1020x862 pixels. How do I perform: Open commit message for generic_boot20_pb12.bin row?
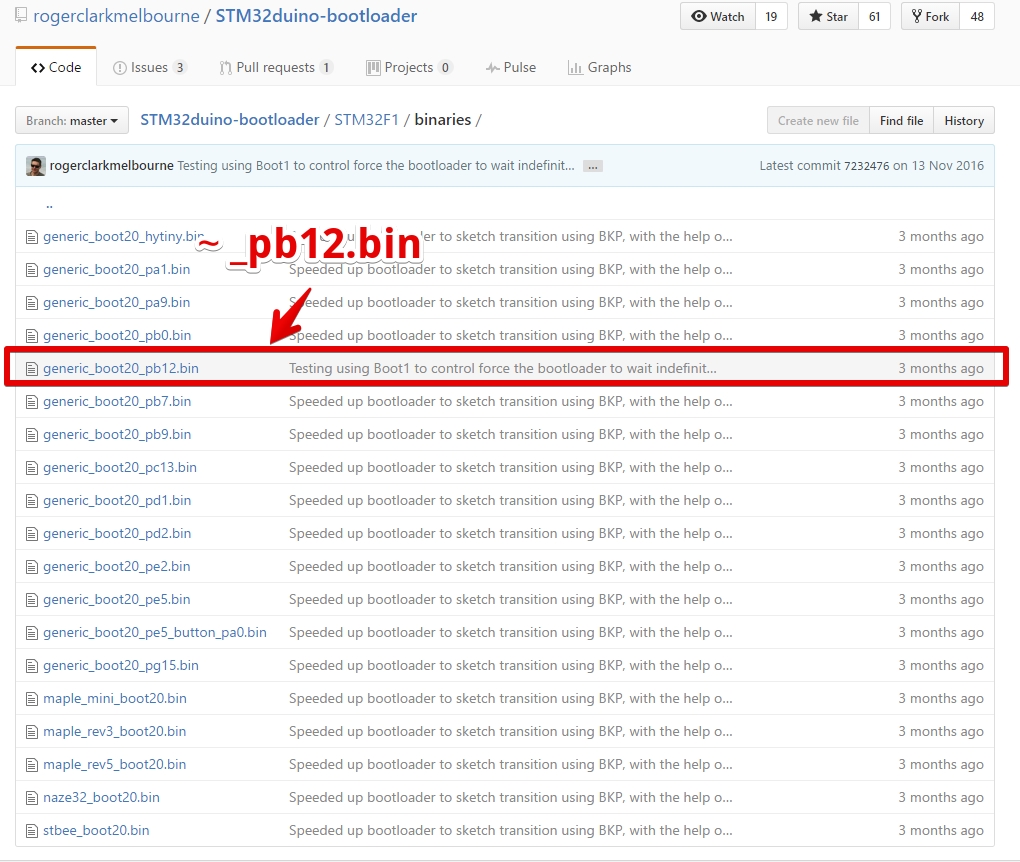(x=503, y=368)
